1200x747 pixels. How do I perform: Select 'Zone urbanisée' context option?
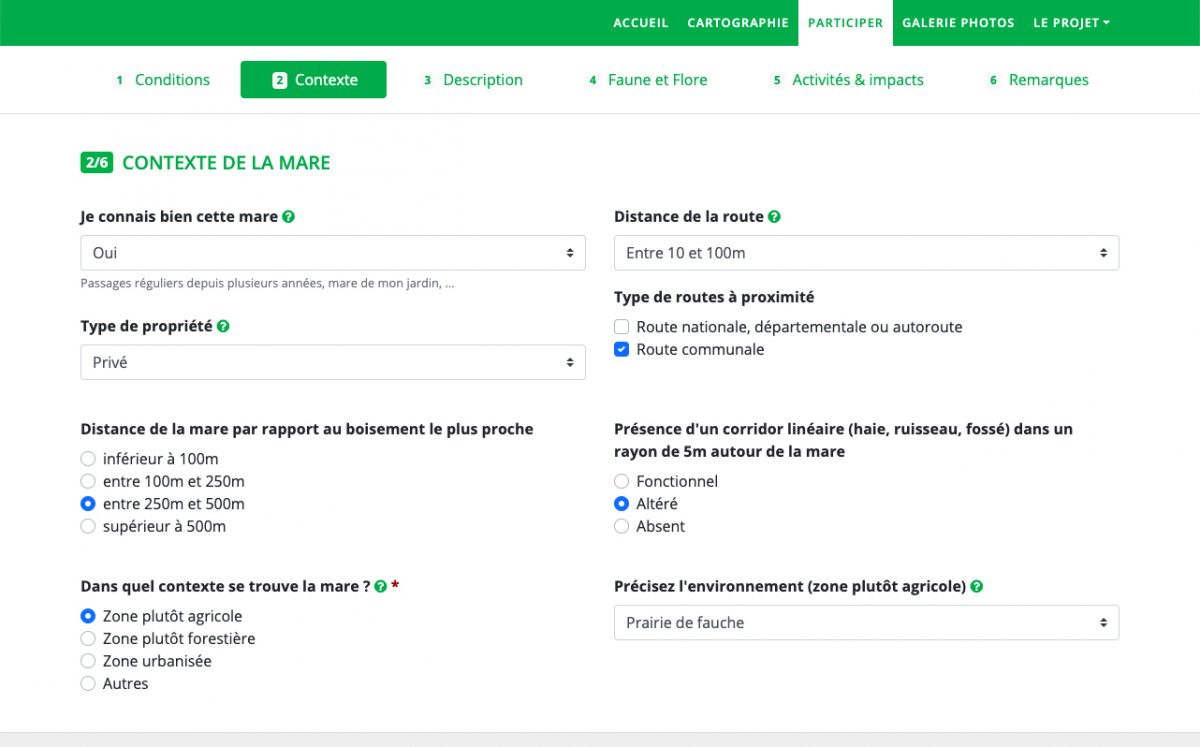tap(88, 662)
